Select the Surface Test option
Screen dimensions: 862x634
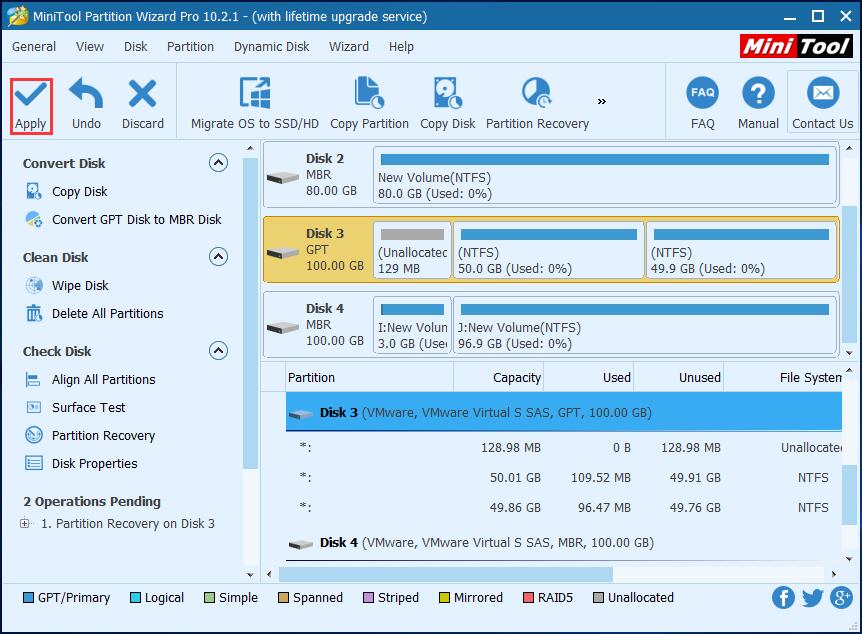[88, 408]
